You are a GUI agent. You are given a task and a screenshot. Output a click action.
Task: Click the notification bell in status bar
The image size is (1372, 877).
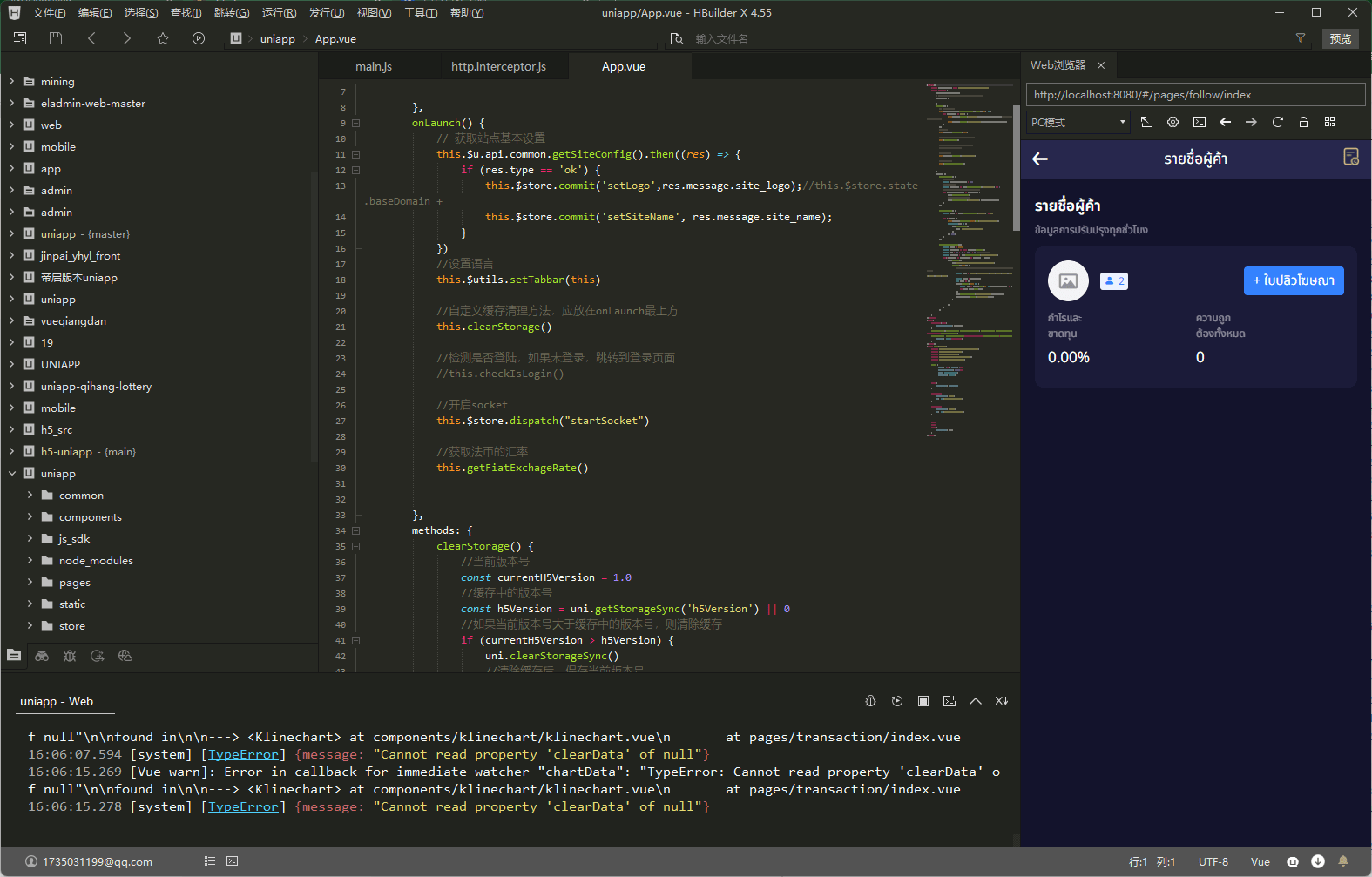pyautogui.click(x=1343, y=861)
